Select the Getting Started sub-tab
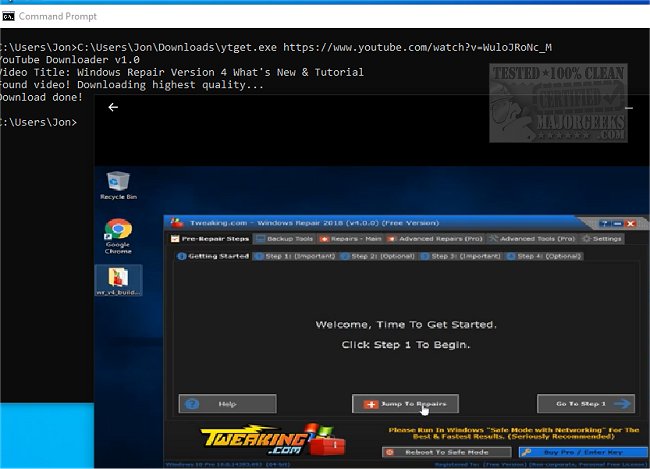Image resolution: width=650 pixels, height=469 pixels. pyautogui.click(x=213, y=256)
